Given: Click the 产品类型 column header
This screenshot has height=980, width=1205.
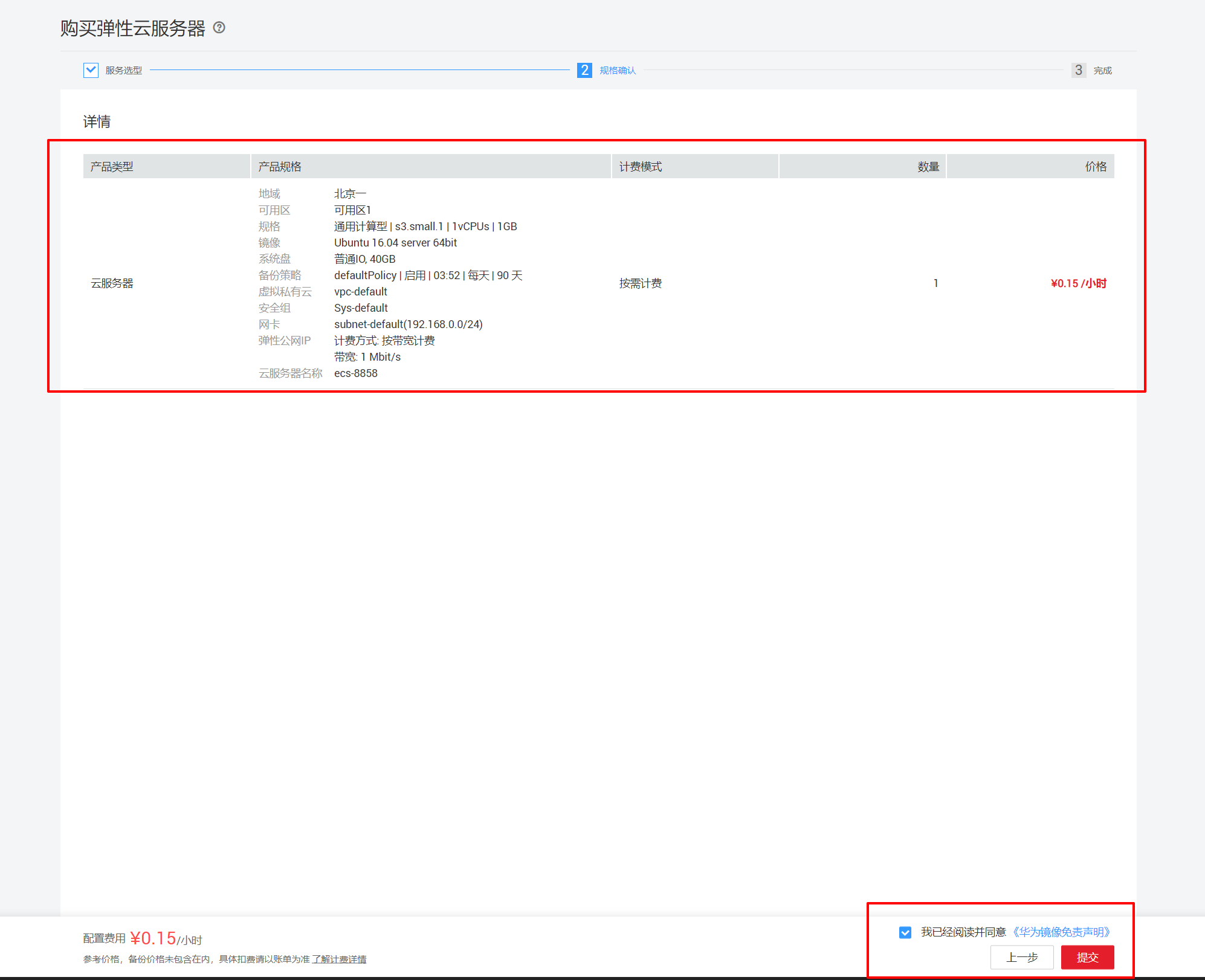Looking at the screenshot, I should [112, 167].
